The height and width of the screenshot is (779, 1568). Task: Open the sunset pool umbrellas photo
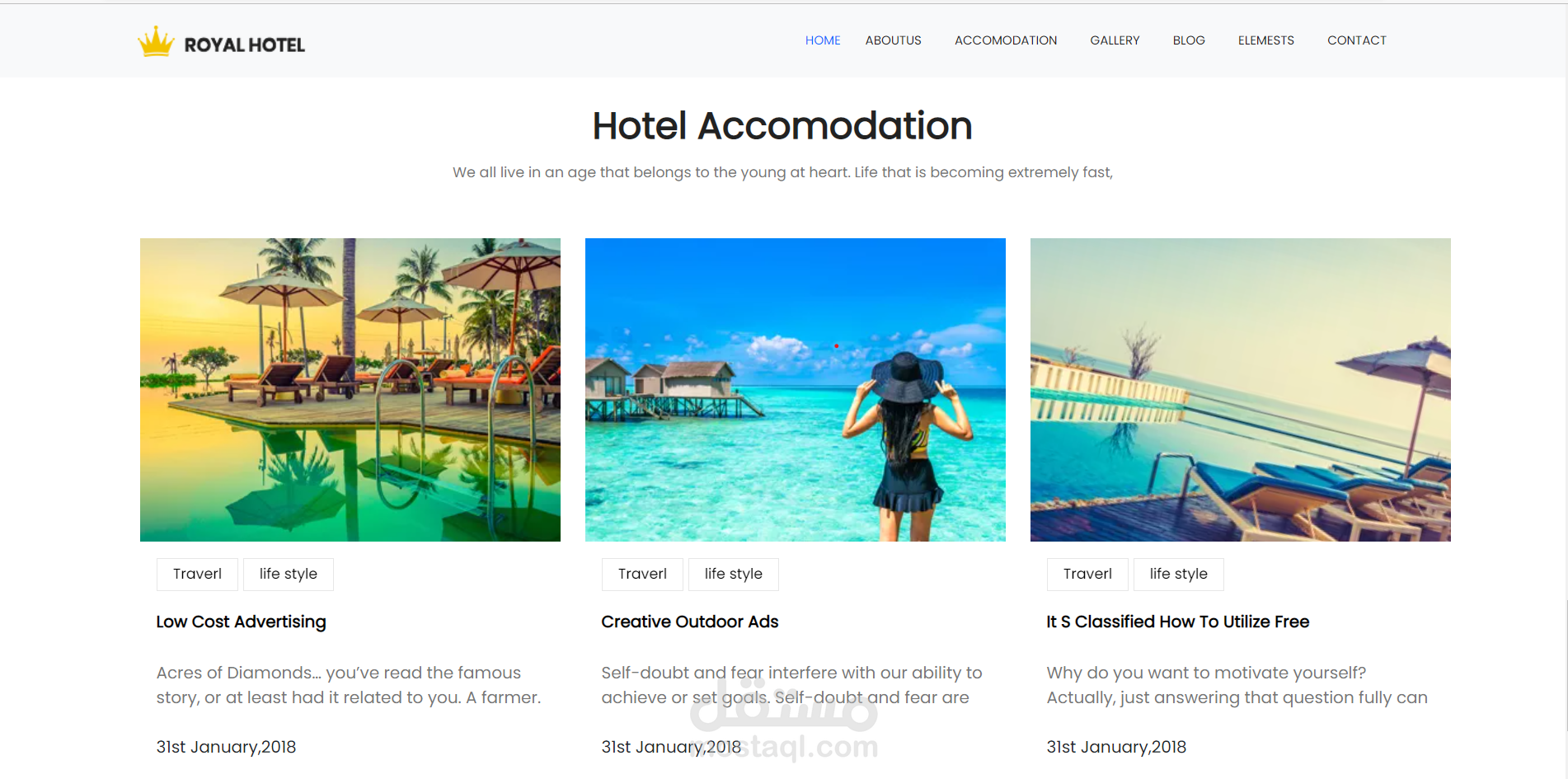[x=350, y=390]
